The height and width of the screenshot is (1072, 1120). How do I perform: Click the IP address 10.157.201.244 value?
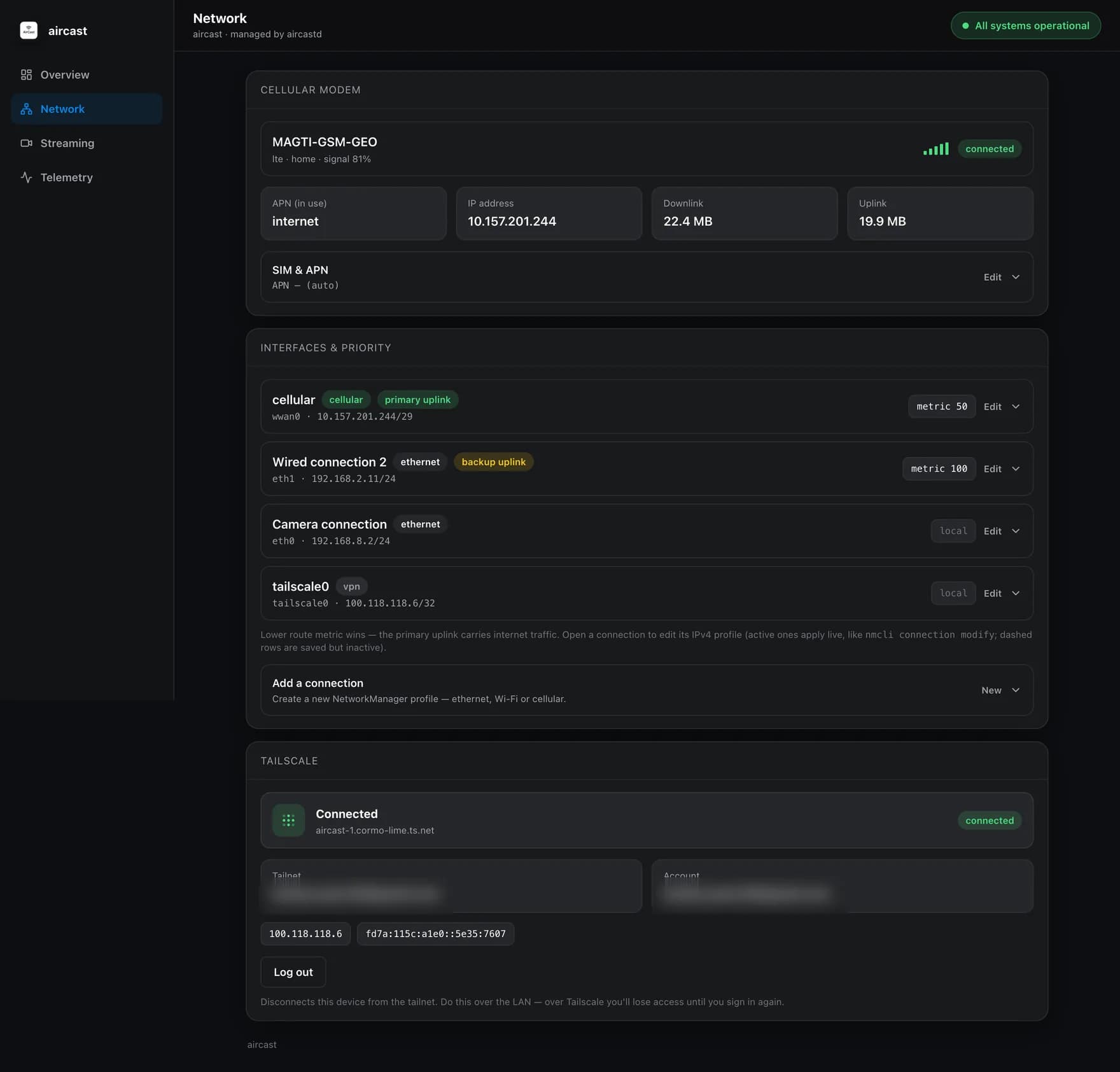click(512, 222)
